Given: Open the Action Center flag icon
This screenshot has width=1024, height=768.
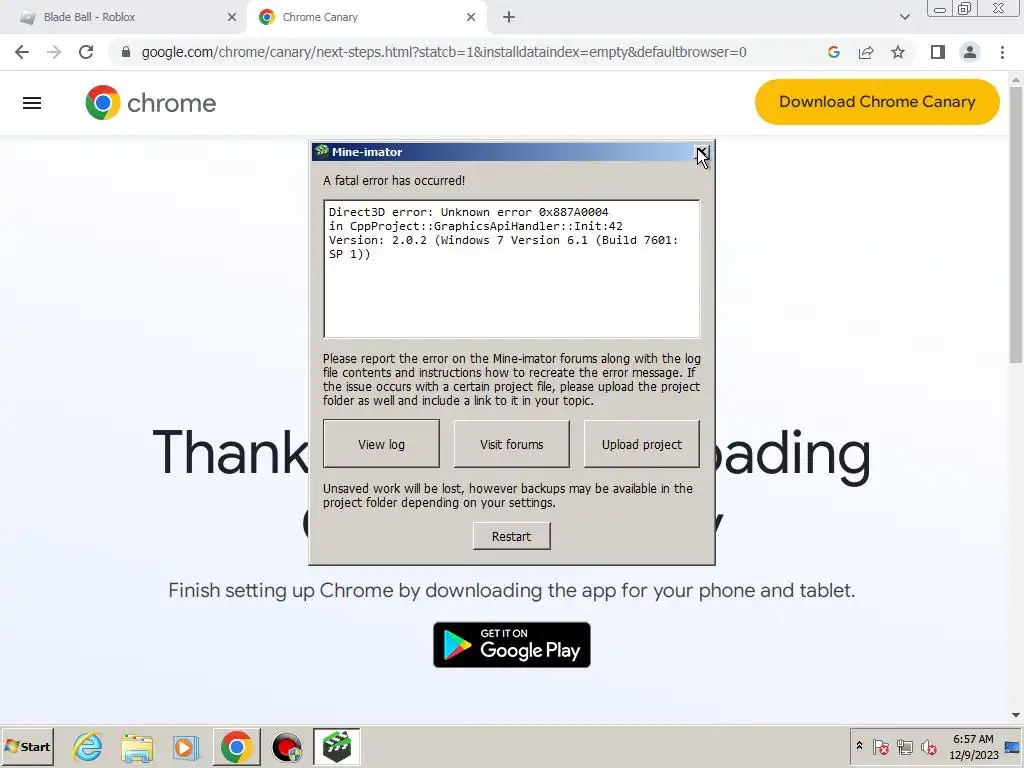Looking at the screenshot, I should click(880, 746).
